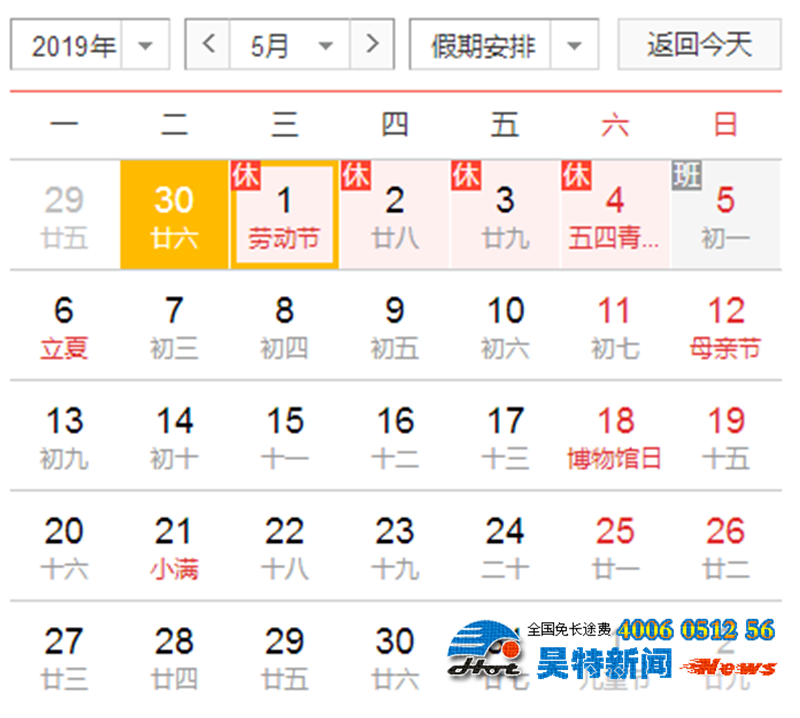Click the 休 rest badge on May 1
The width and height of the screenshot is (800, 718).
(248, 175)
